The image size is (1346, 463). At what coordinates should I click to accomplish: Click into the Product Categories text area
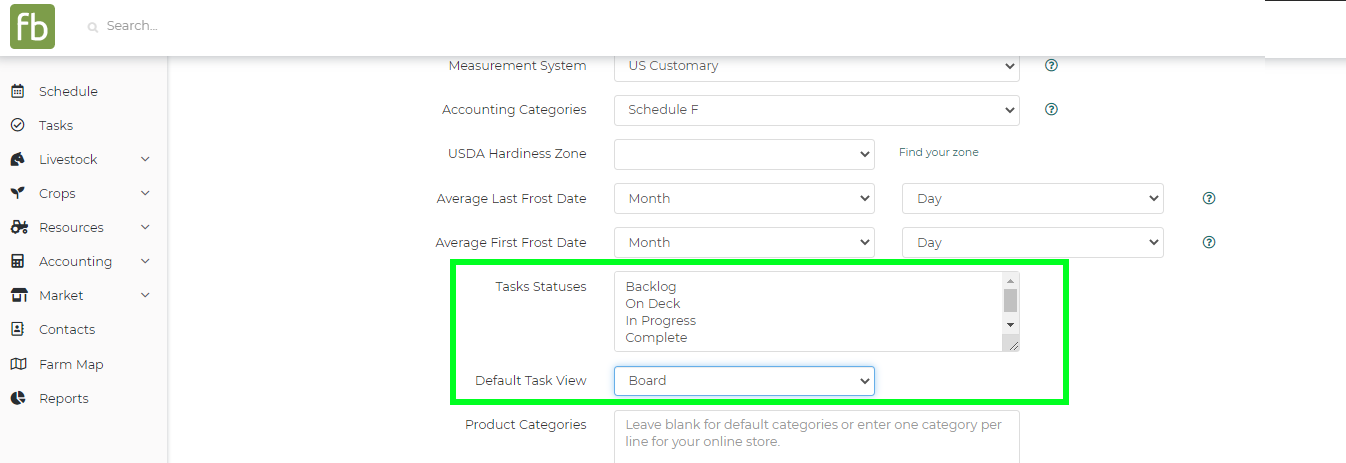point(816,435)
